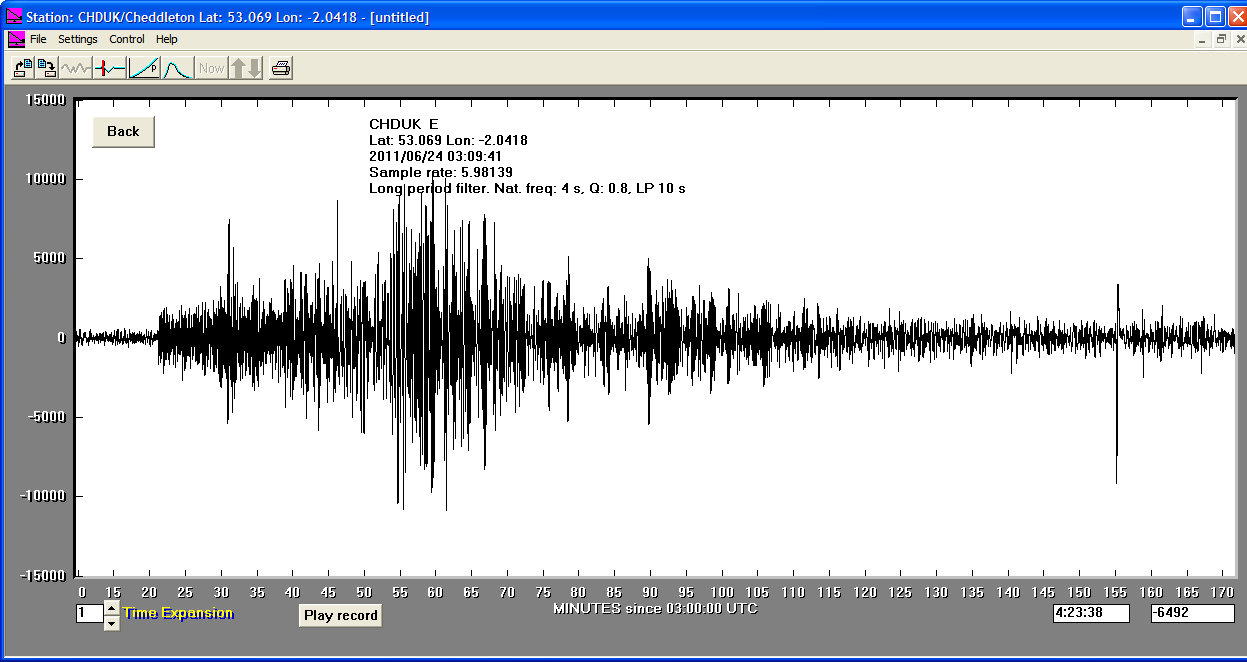The width and height of the screenshot is (1247, 662).
Task: Click the 155 minute x-axis tick label
Action: click(x=1115, y=592)
